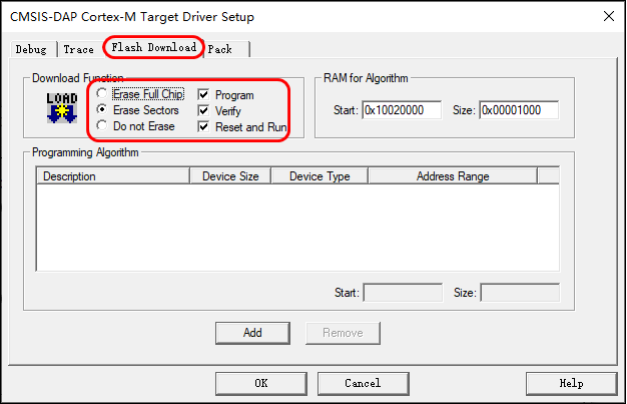Toggle the Reset and Run checkbox
Image resolution: width=627 pixels, height=404 pixels.
pyautogui.click(x=204, y=127)
